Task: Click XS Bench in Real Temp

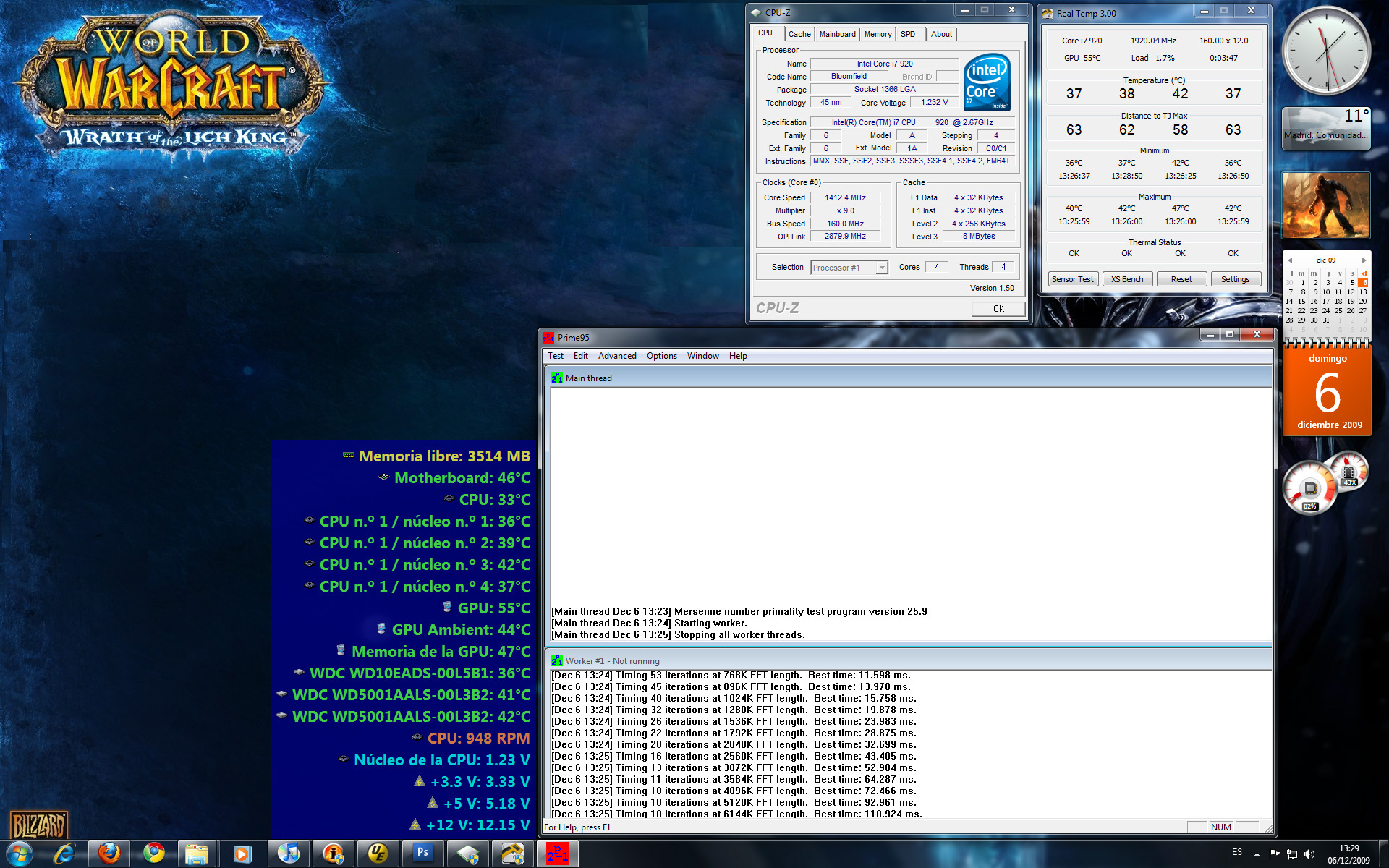Action: click(x=1127, y=279)
